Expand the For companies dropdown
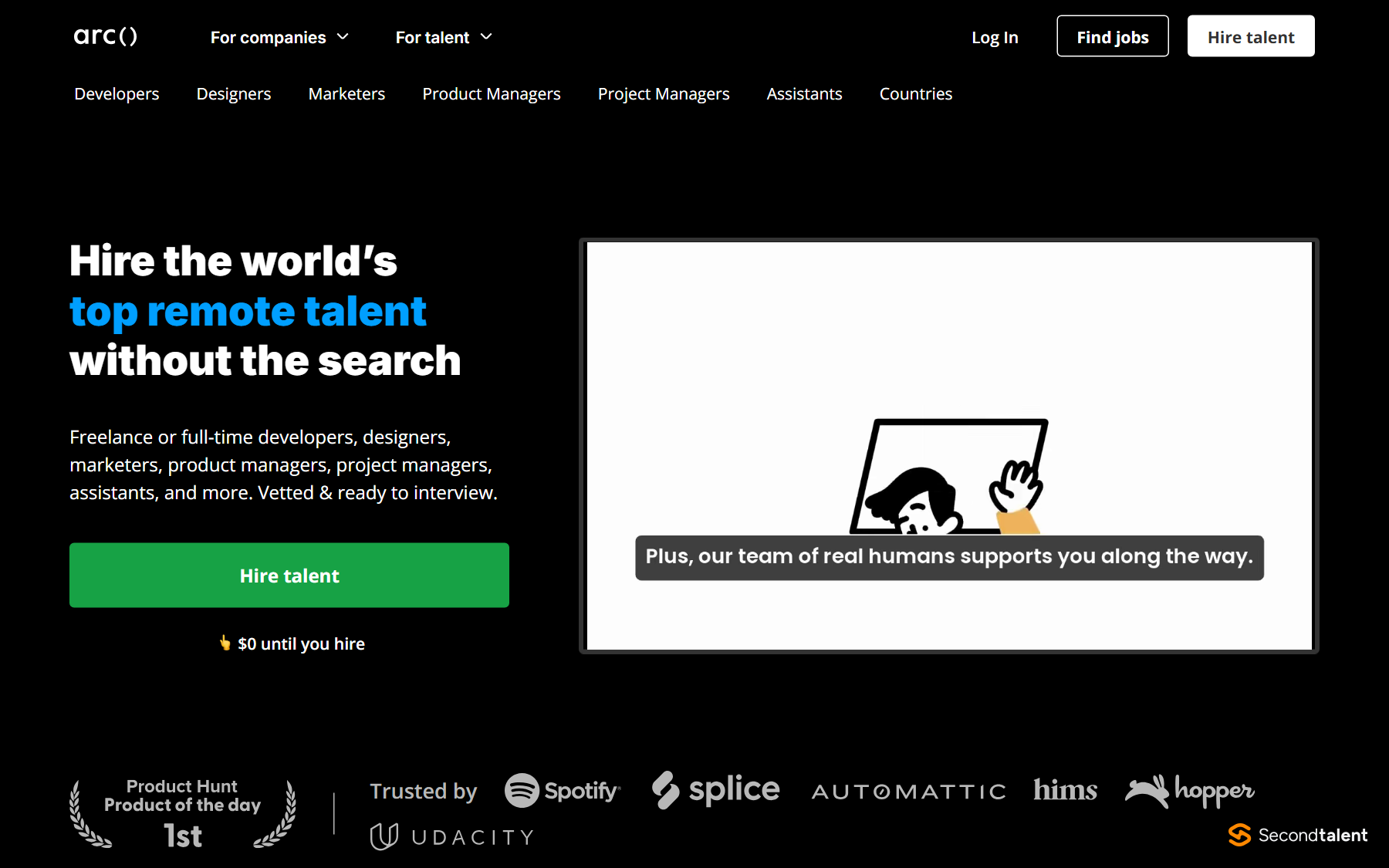This screenshot has width=1389, height=868. click(280, 37)
